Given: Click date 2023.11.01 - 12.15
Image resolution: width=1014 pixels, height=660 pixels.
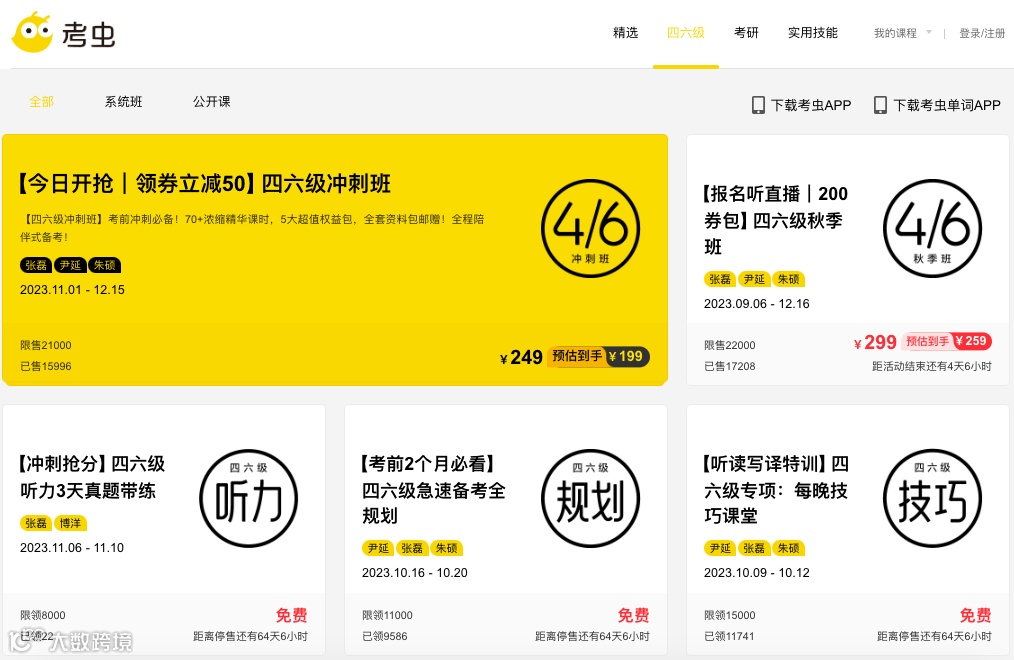Looking at the screenshot, I should pyautogui.click(x=72, y=290).
